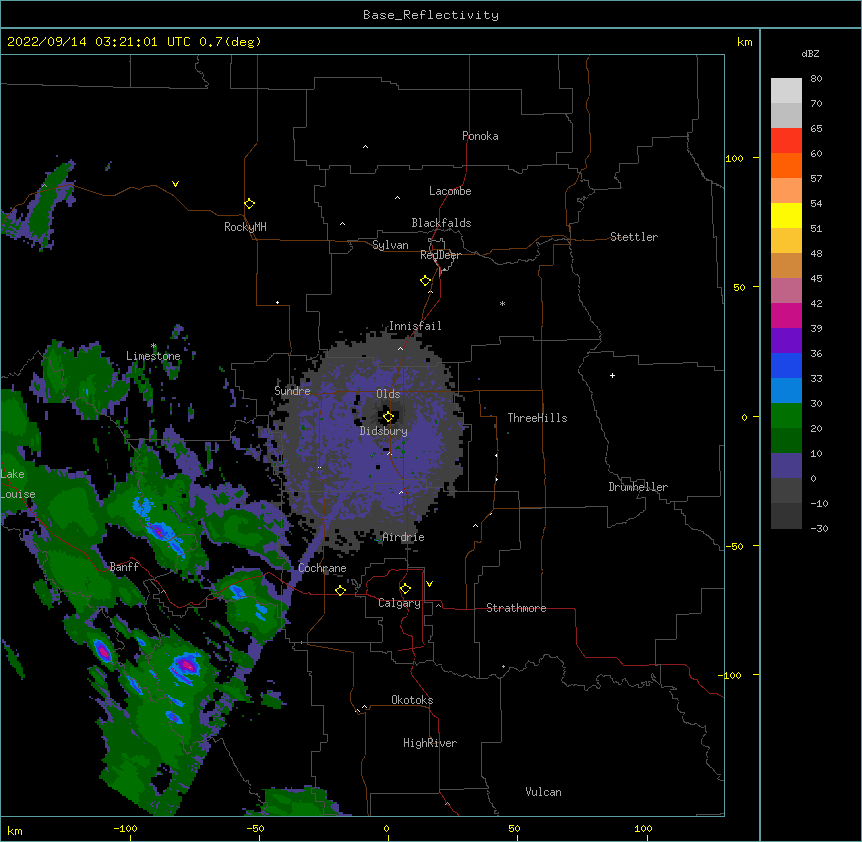Click the Blackfalds city label
The width and height of the screenshot is (862, 842).
[441, 223]
